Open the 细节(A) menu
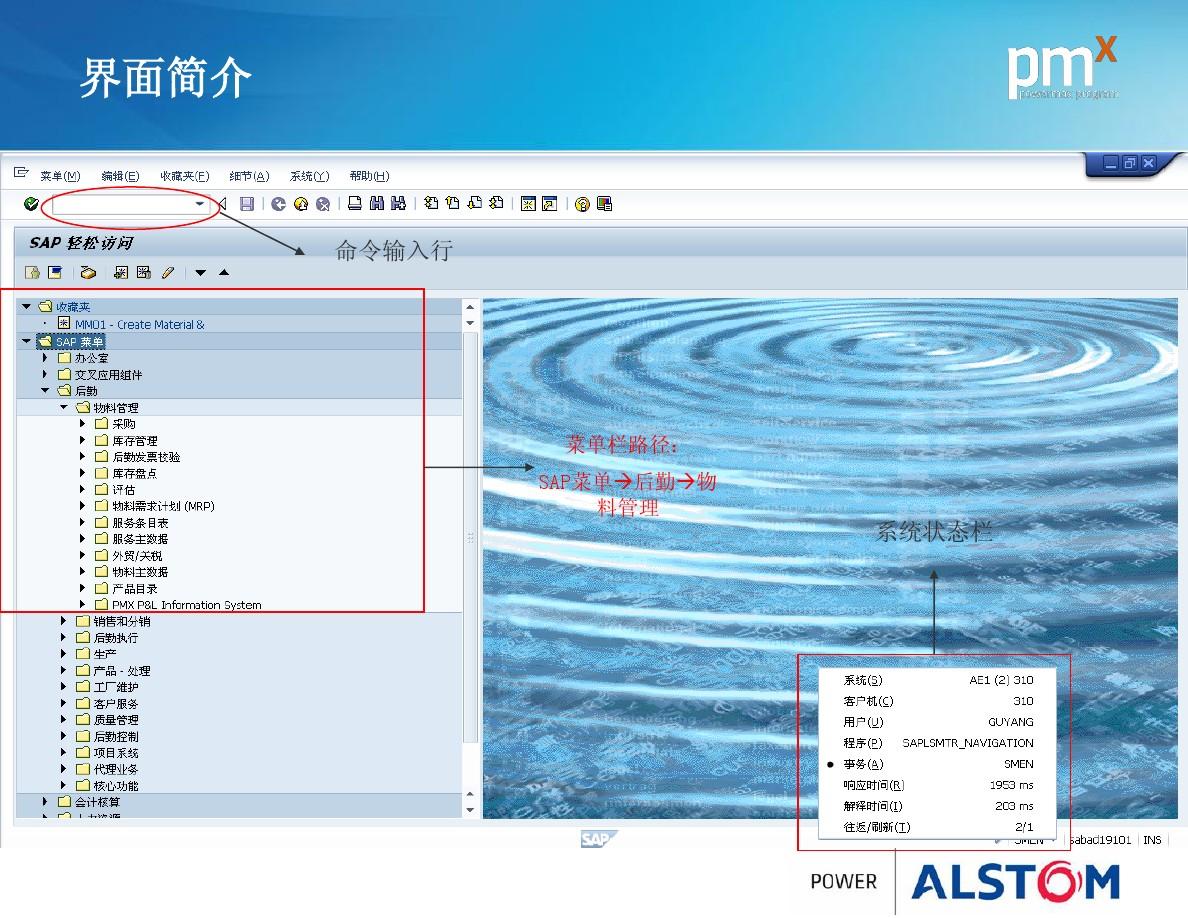Viewport: 1188px width, 918px height. tap(249, 176)
